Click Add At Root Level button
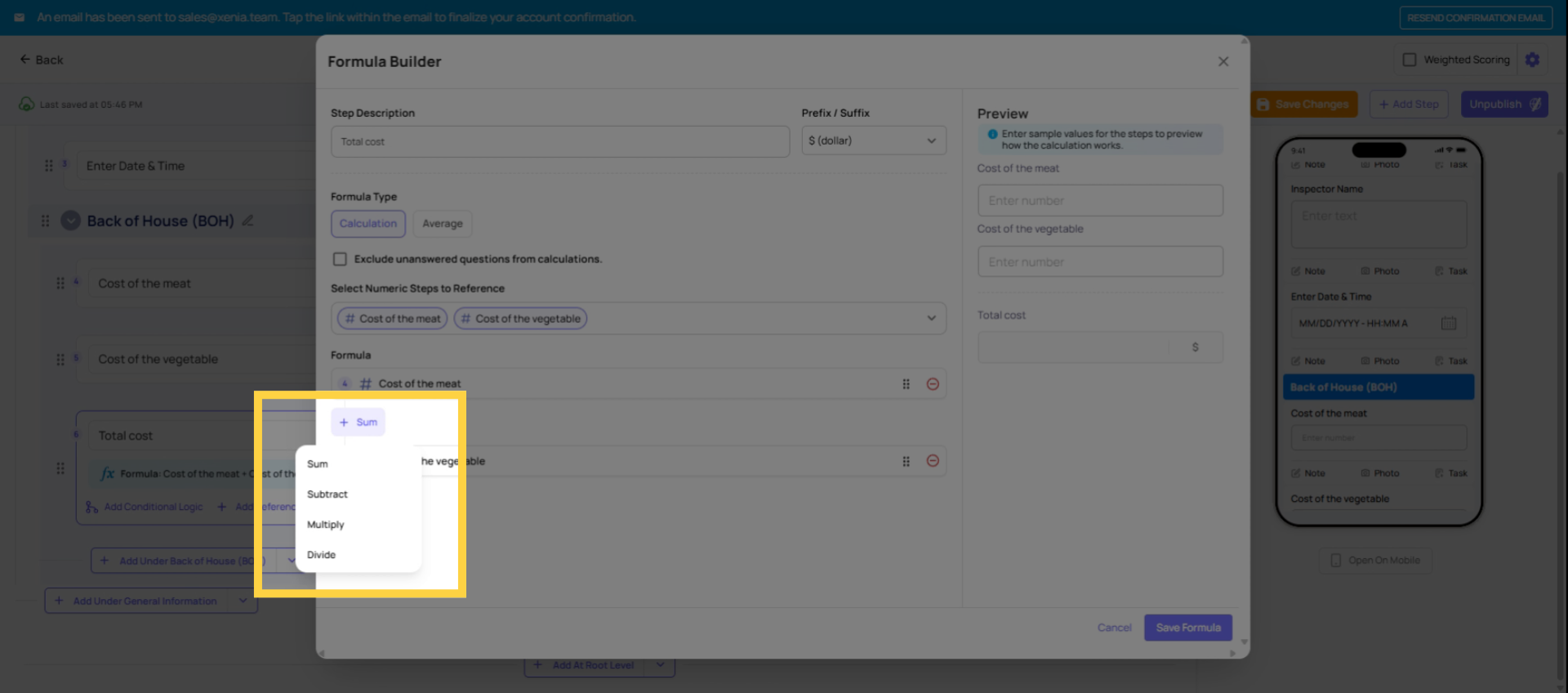This screenshot has height=693, width=1568. 585,665
